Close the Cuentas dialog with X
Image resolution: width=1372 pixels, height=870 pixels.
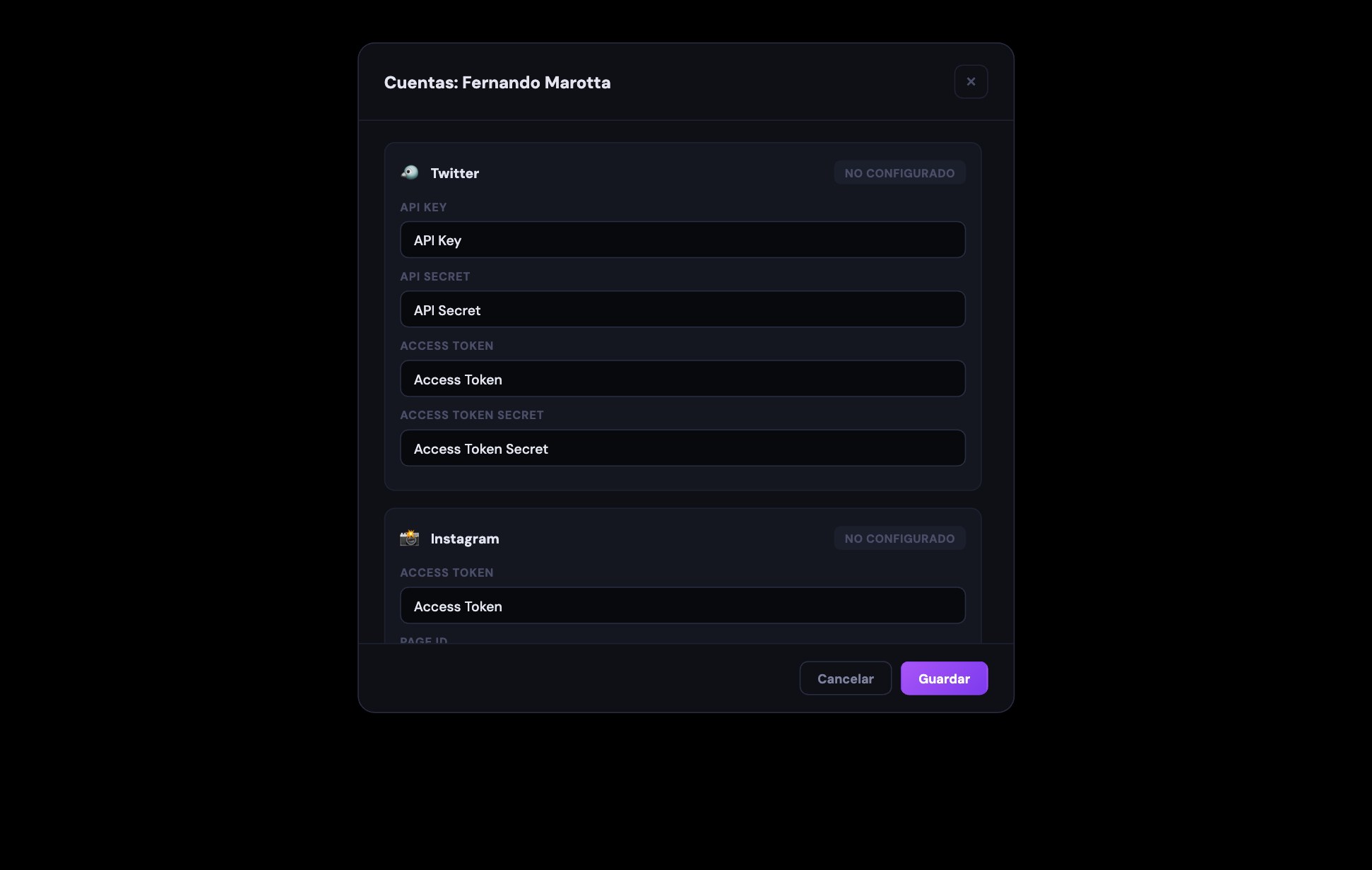(x=971, y=82)
